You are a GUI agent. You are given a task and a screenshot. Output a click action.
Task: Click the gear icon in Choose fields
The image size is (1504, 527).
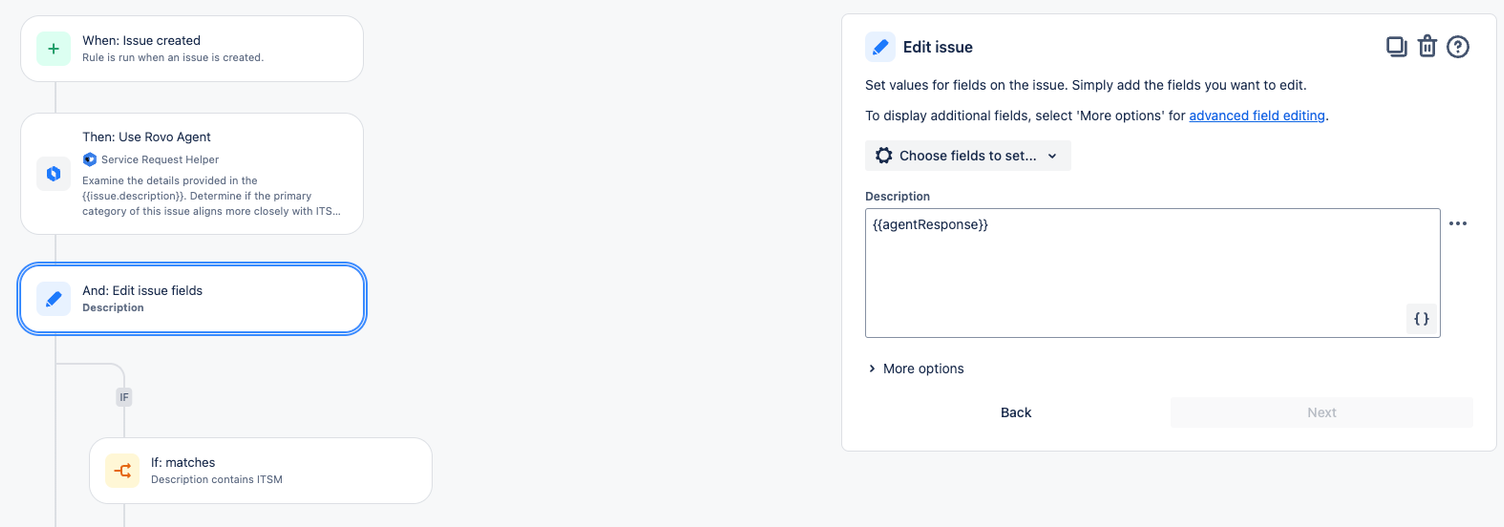[x=884, y=155]
